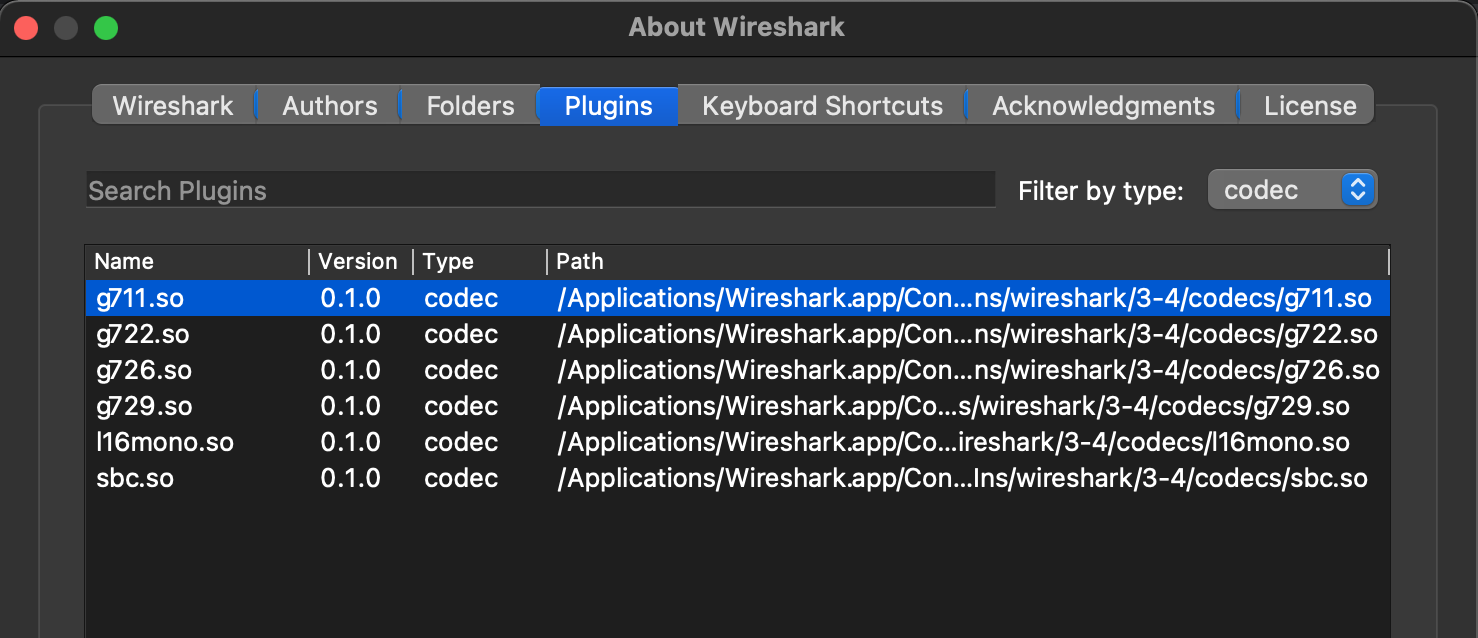Switch to the Wireshark tab
Image resolution: width=1478 pixels, height=638 pixels.
[173, 106]
